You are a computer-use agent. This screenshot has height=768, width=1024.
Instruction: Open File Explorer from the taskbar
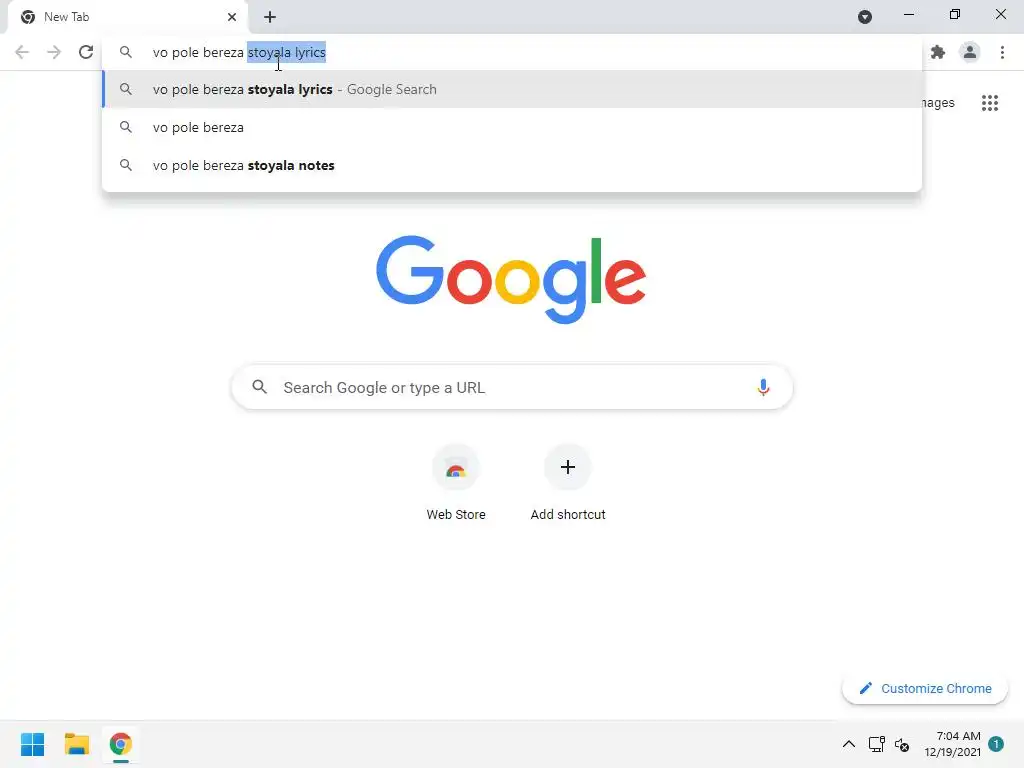(76, 744)
